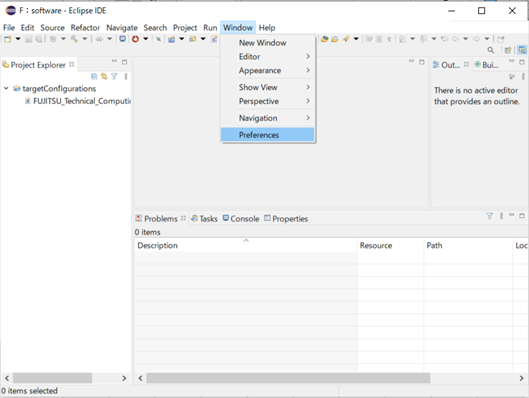The width and height of the screenshot is (529, 398).
Task: Toggle Link with Editor in Project Explorer
Action: pos(104,77)
